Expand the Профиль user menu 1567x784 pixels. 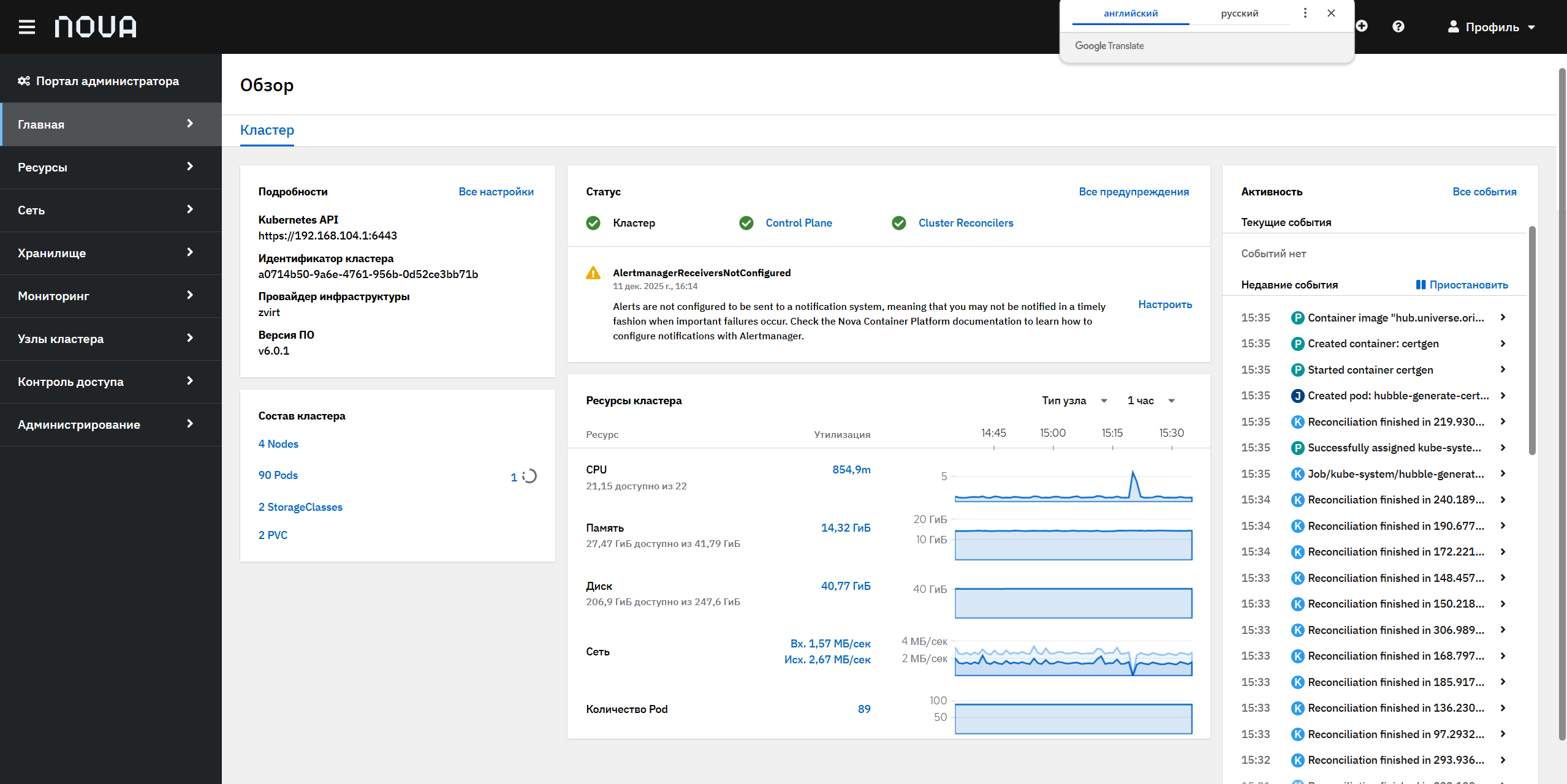pos(1492,27)
